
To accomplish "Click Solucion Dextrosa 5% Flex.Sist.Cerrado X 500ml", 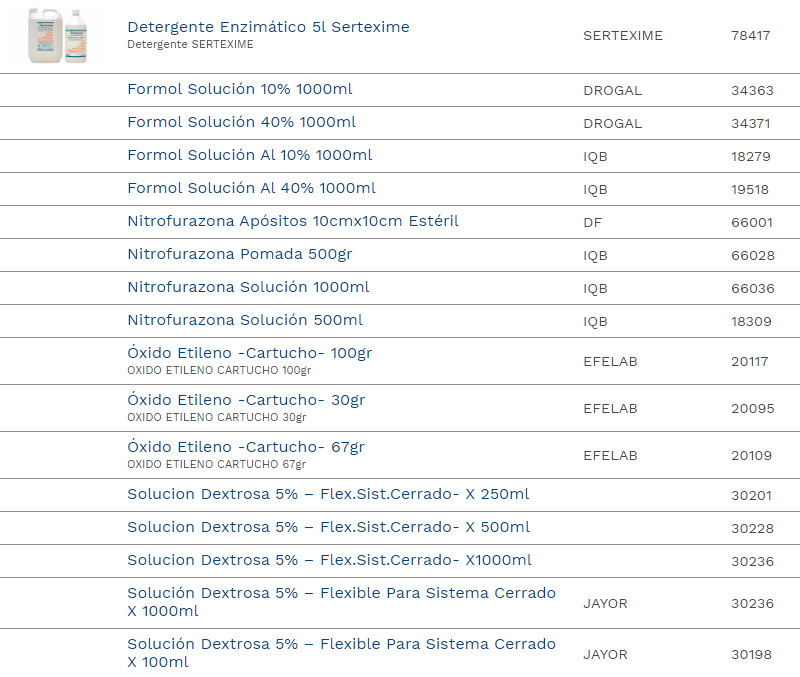I will 328,527.
